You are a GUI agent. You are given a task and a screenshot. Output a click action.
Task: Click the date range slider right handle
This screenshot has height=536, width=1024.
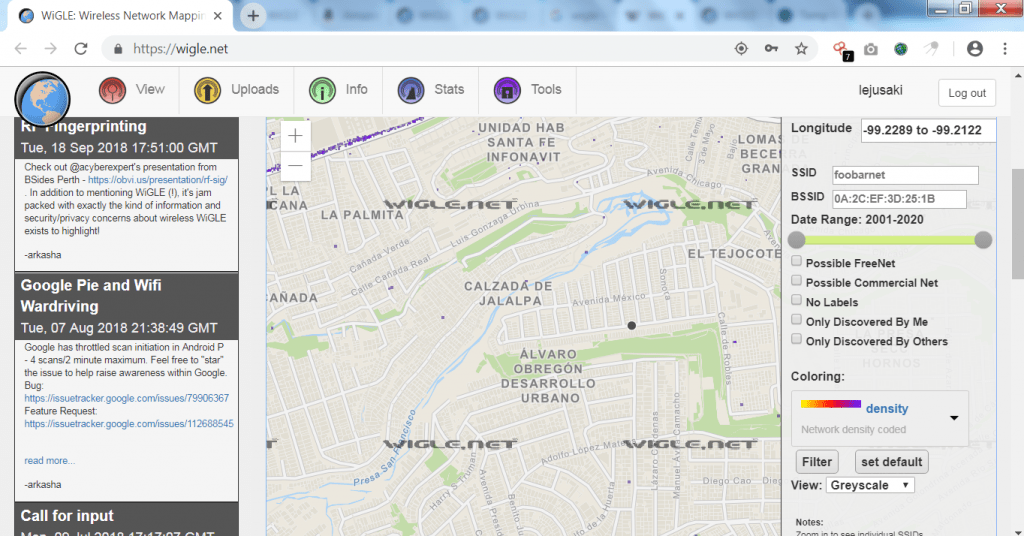(983, 240)
